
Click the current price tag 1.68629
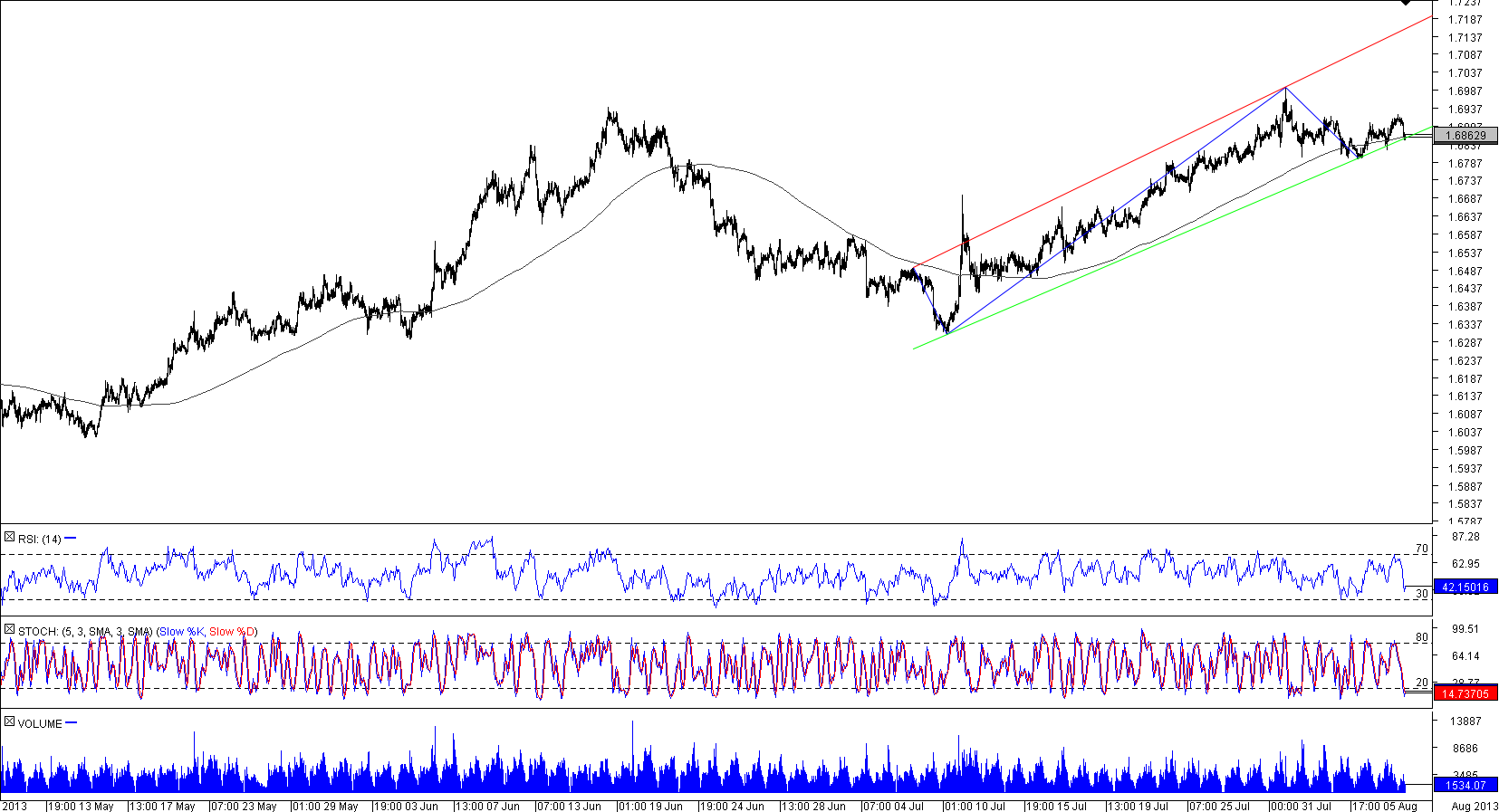pos(1465,136)
